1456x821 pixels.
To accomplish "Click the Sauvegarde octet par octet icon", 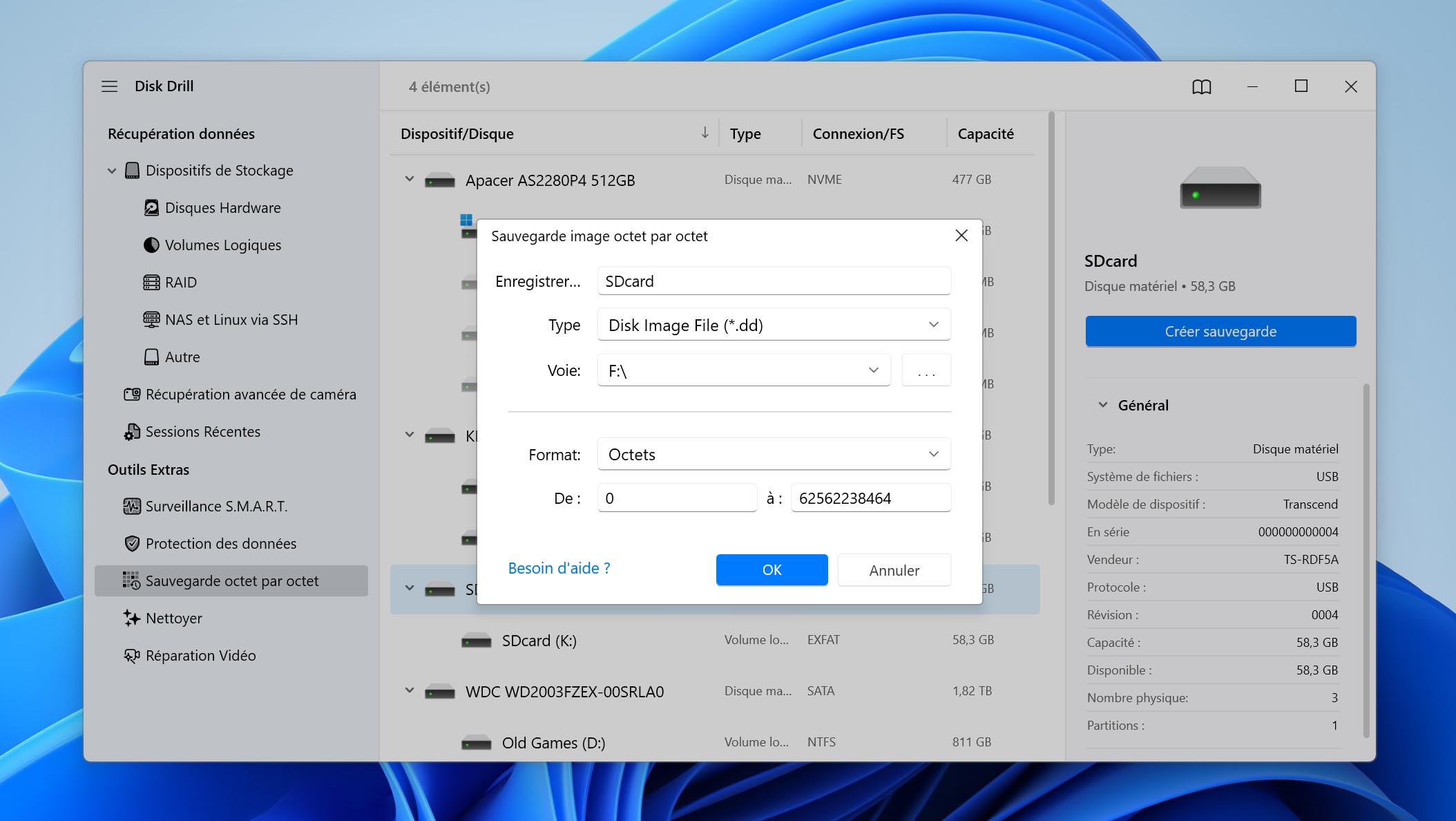I will click(132, 581).
